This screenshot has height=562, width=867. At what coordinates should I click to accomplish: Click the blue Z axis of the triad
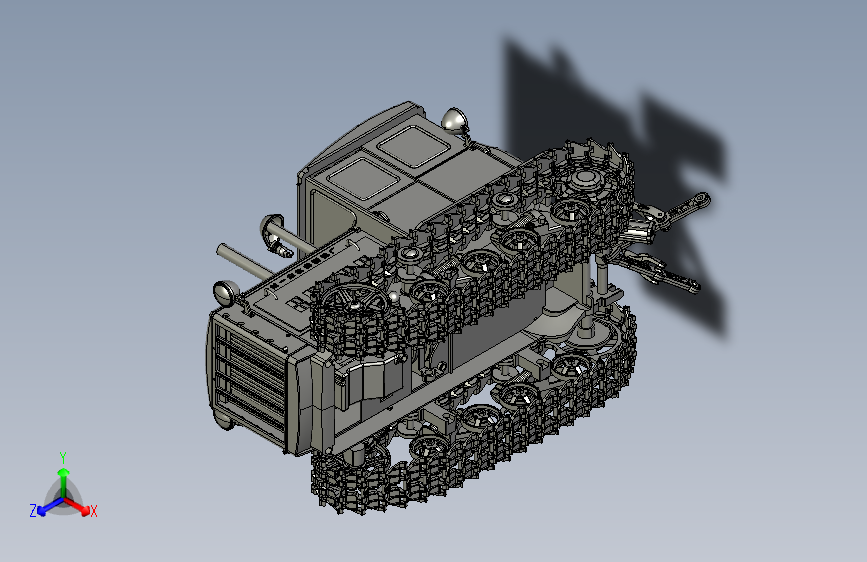pos(48,507)
